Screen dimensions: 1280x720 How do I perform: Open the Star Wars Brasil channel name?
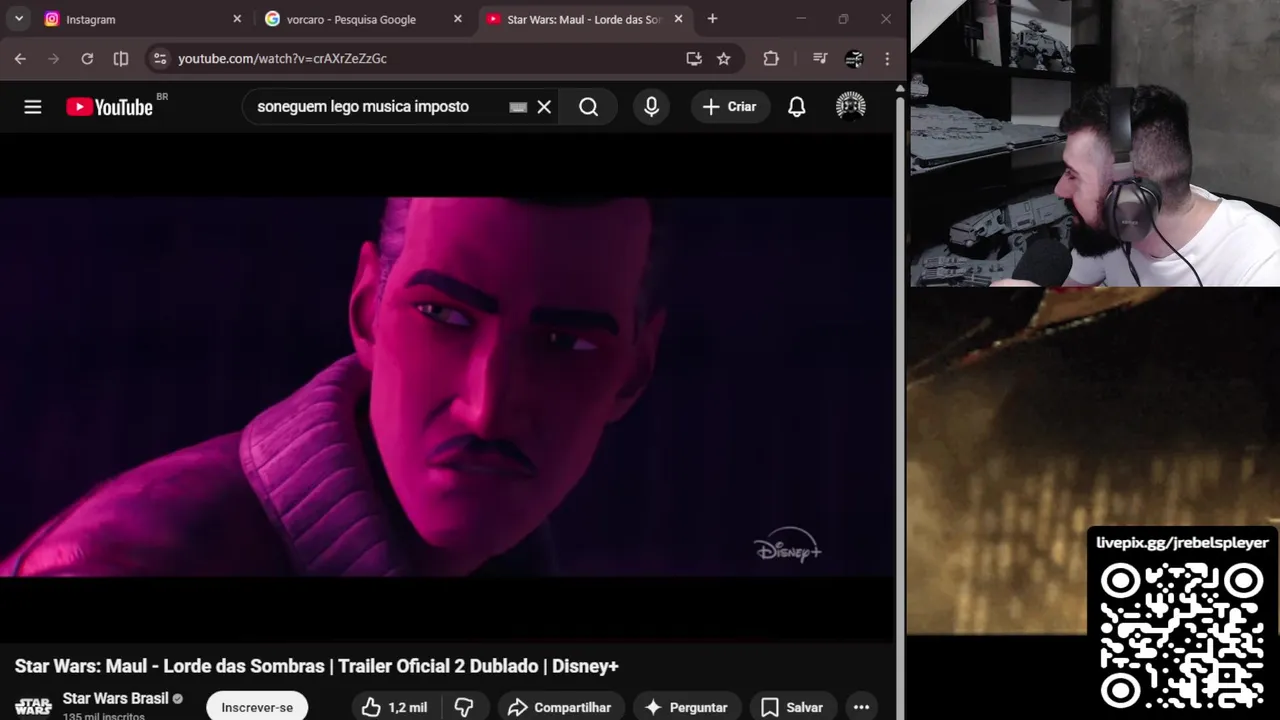[115, 699]
